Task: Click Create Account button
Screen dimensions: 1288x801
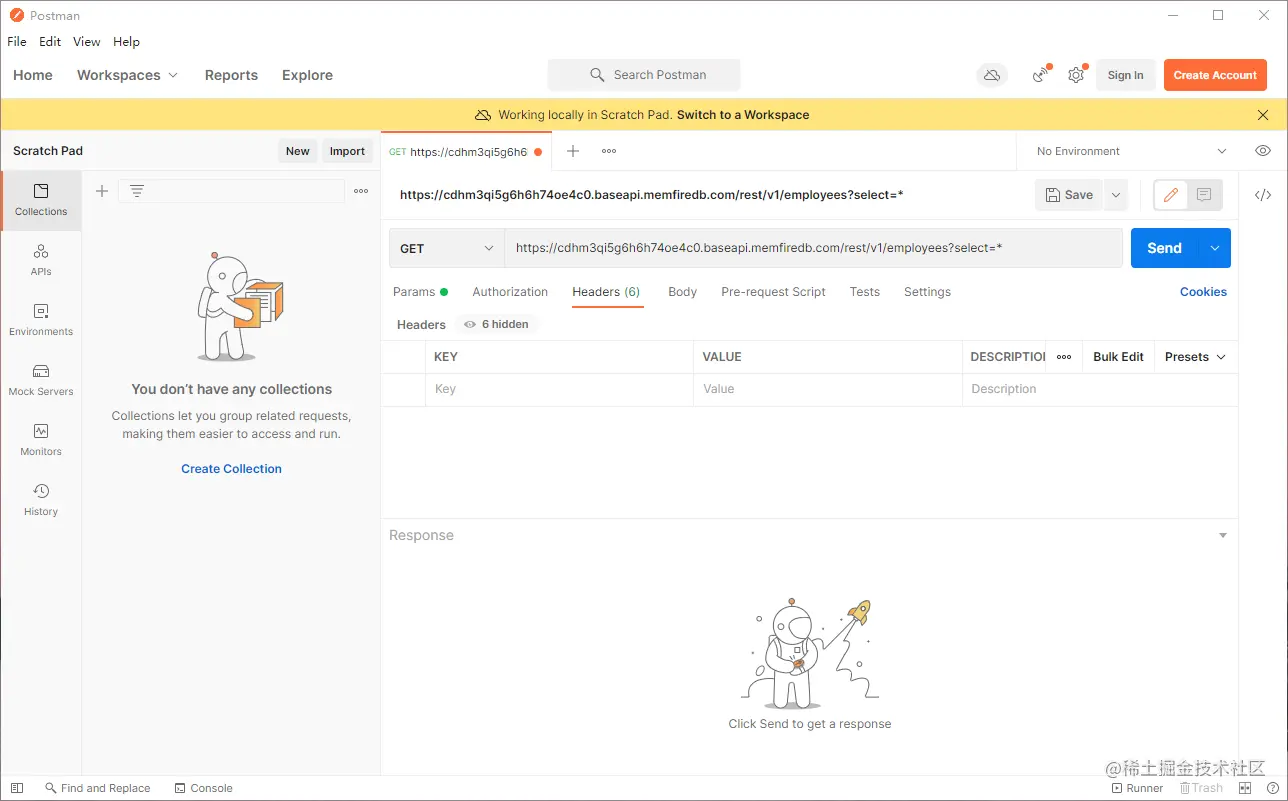Action: 1215,75
